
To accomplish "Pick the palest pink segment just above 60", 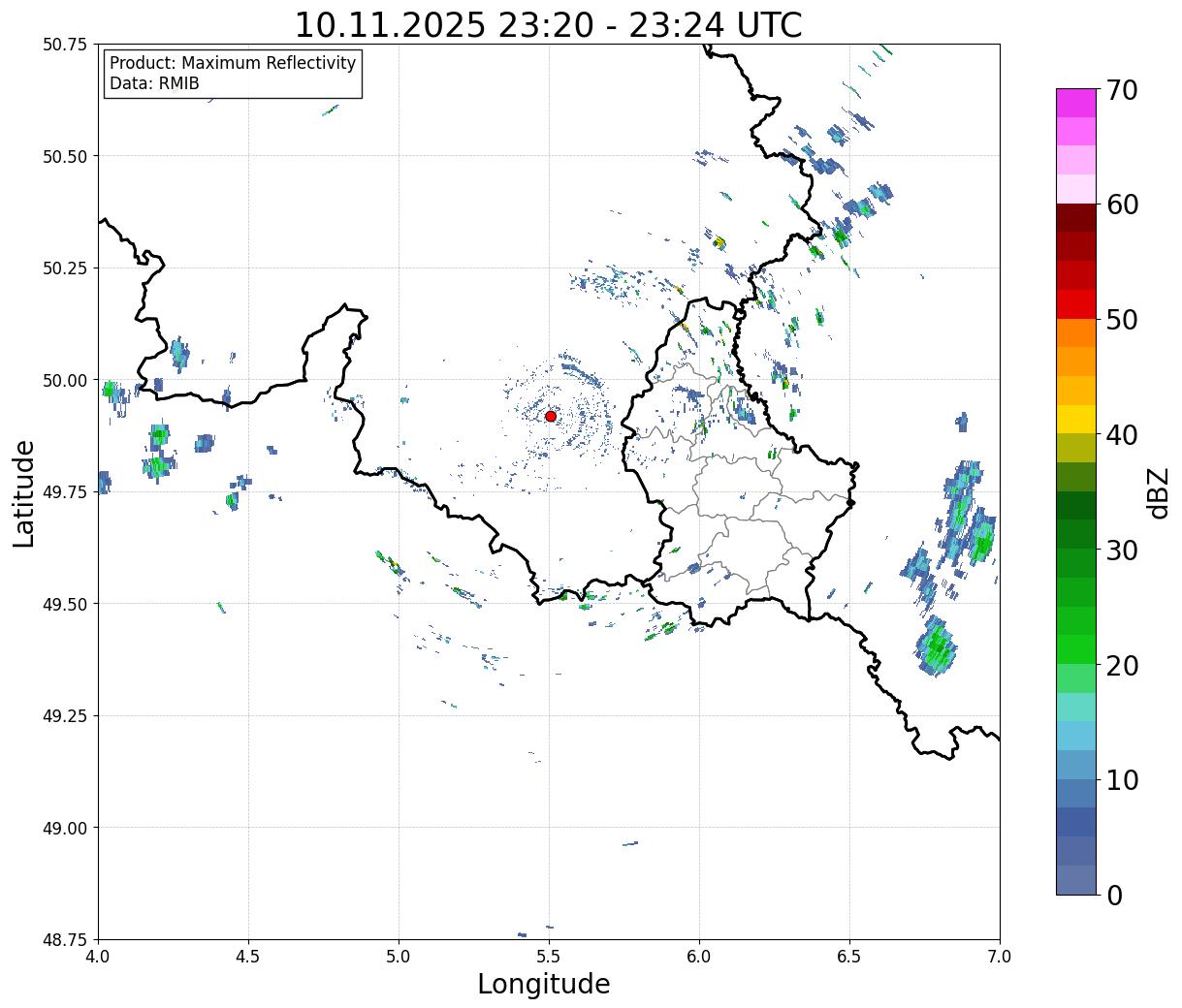I will click(1076, 189).
